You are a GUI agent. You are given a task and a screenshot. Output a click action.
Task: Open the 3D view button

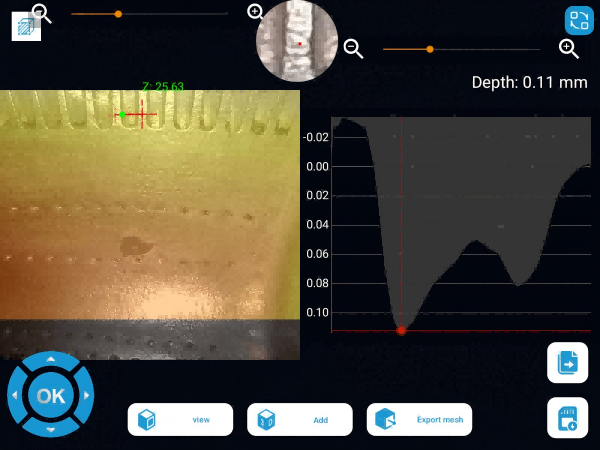[180, 419]
